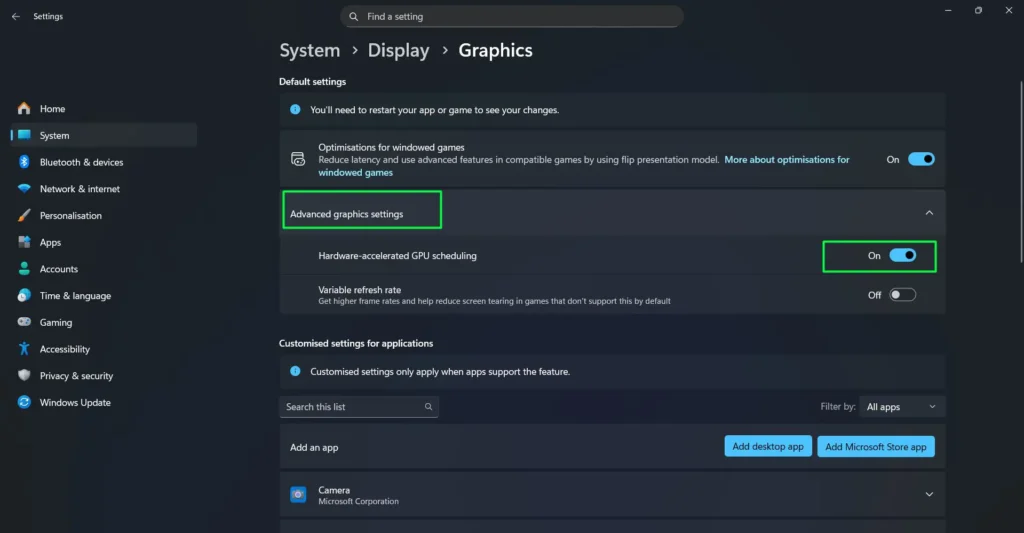Click the Search this list field
Image resolution: width=1024 pixels, height=533 pixels.
pyautogui.click(x=359, y=407)
